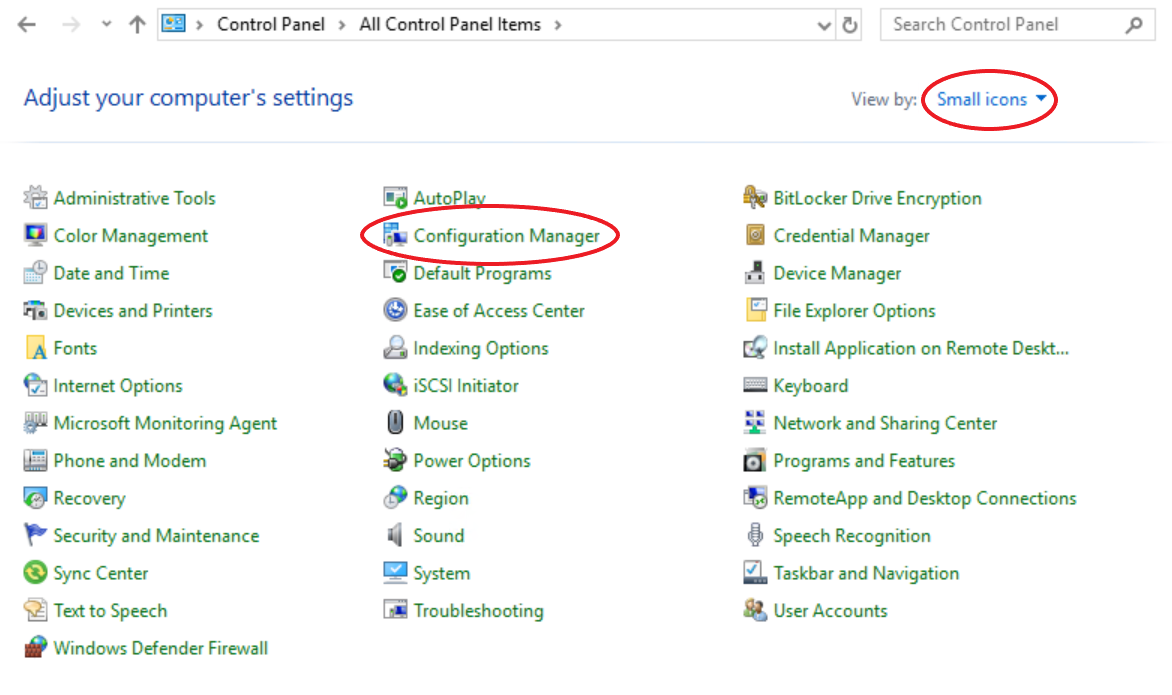Viewport: 1172px width, 695px height.
Task: Click the Control Panel breadcrumb
Action: 271,25
